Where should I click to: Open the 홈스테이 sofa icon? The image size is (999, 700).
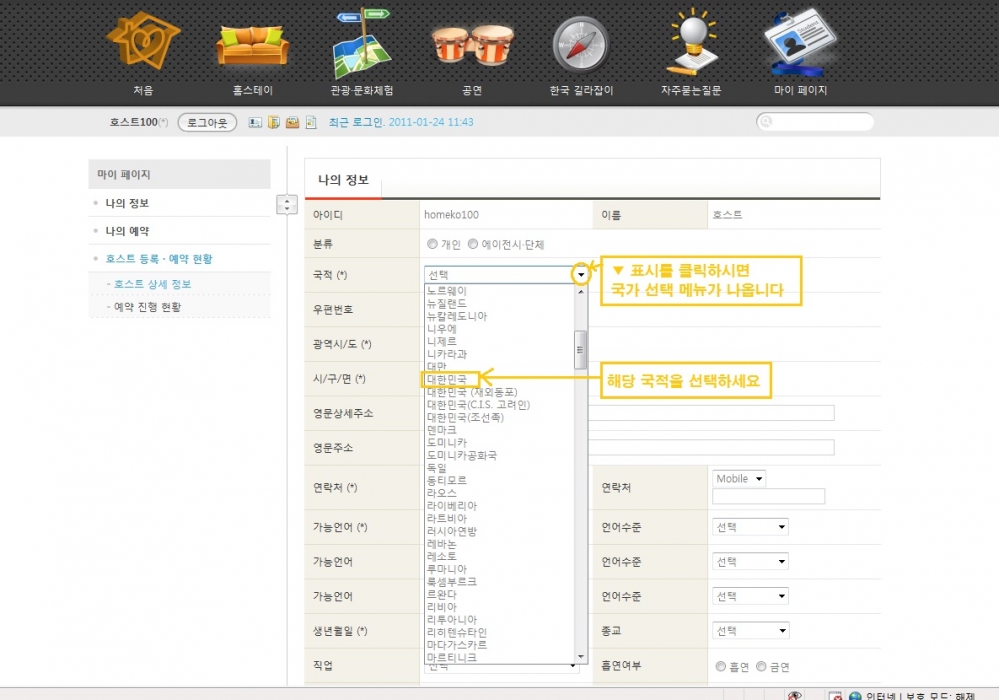(252, 46)
